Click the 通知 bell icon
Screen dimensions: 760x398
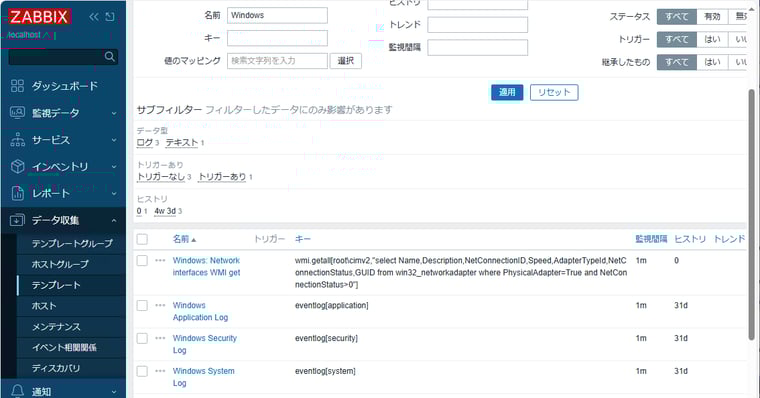click(x=17, y=391)
